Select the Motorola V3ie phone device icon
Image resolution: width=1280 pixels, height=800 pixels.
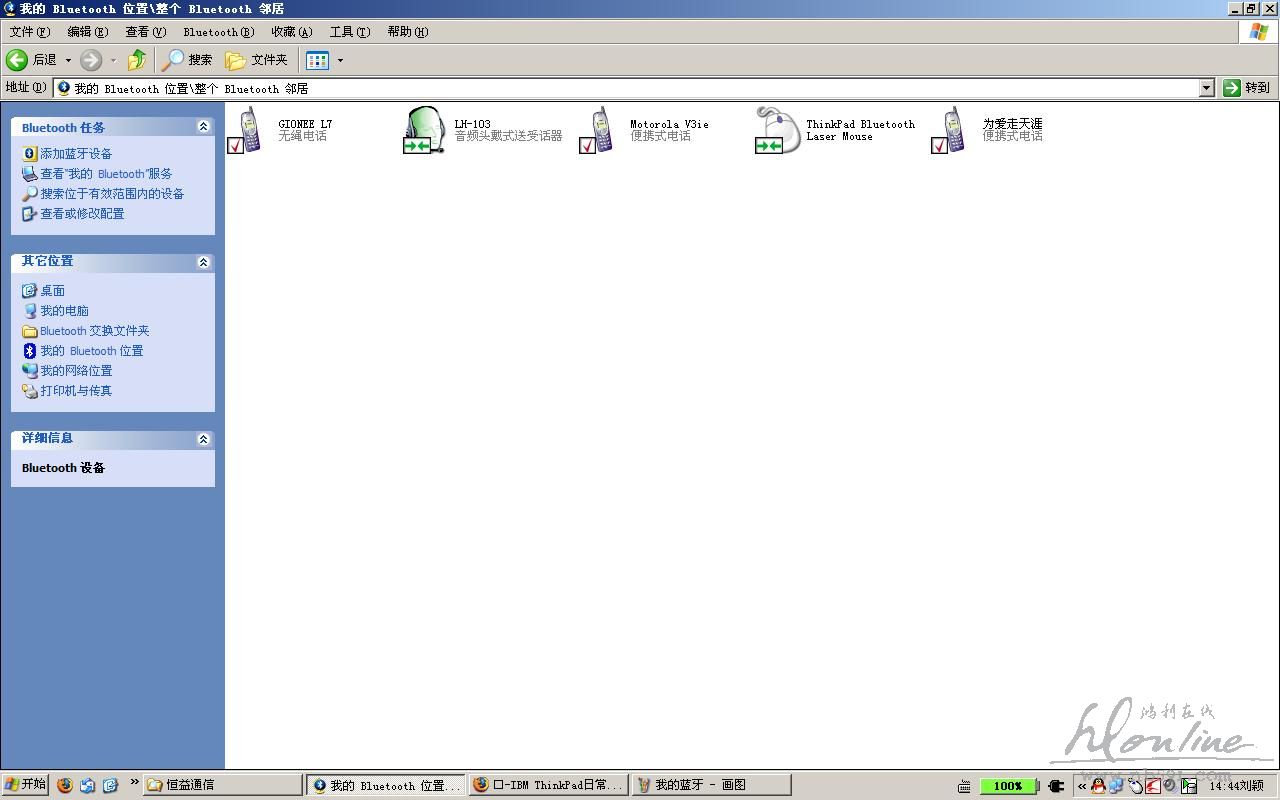coord(598,130)
